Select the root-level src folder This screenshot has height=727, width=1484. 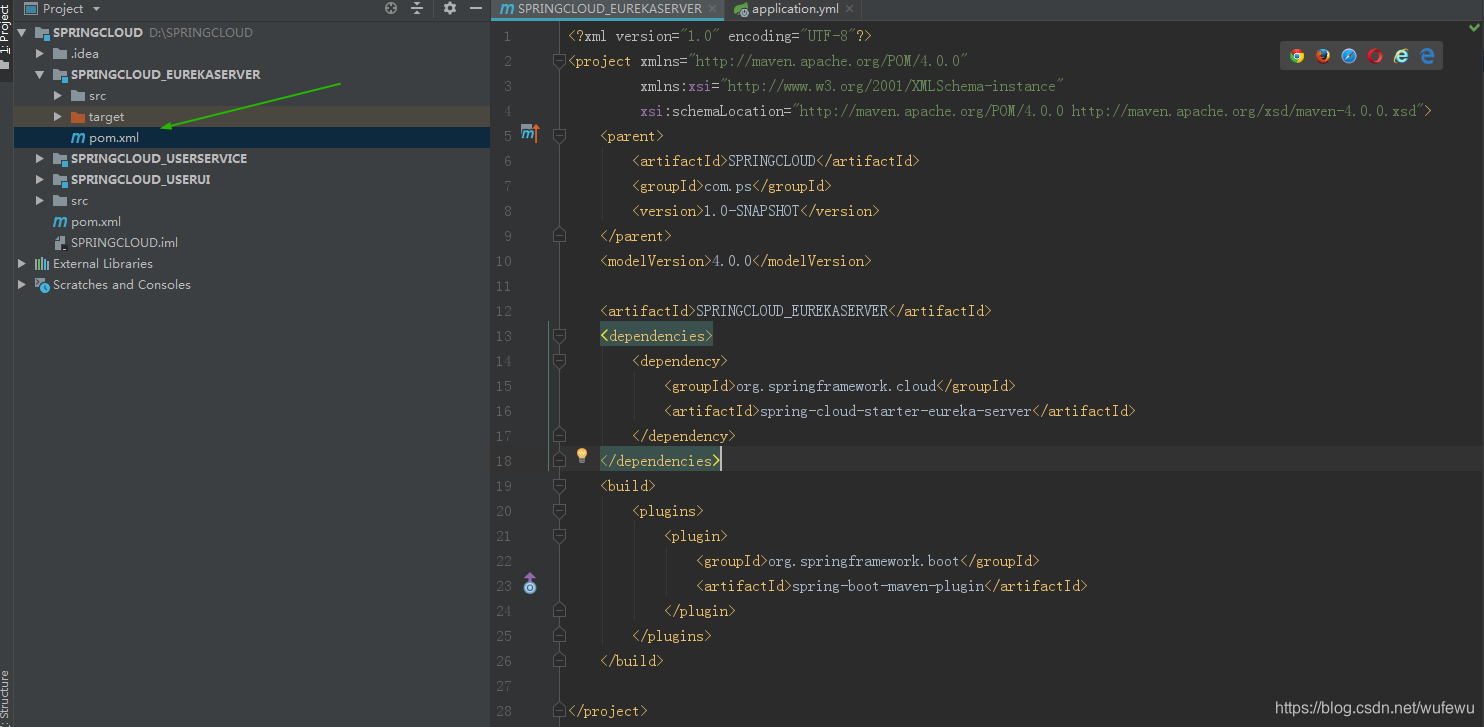point(79,201)
